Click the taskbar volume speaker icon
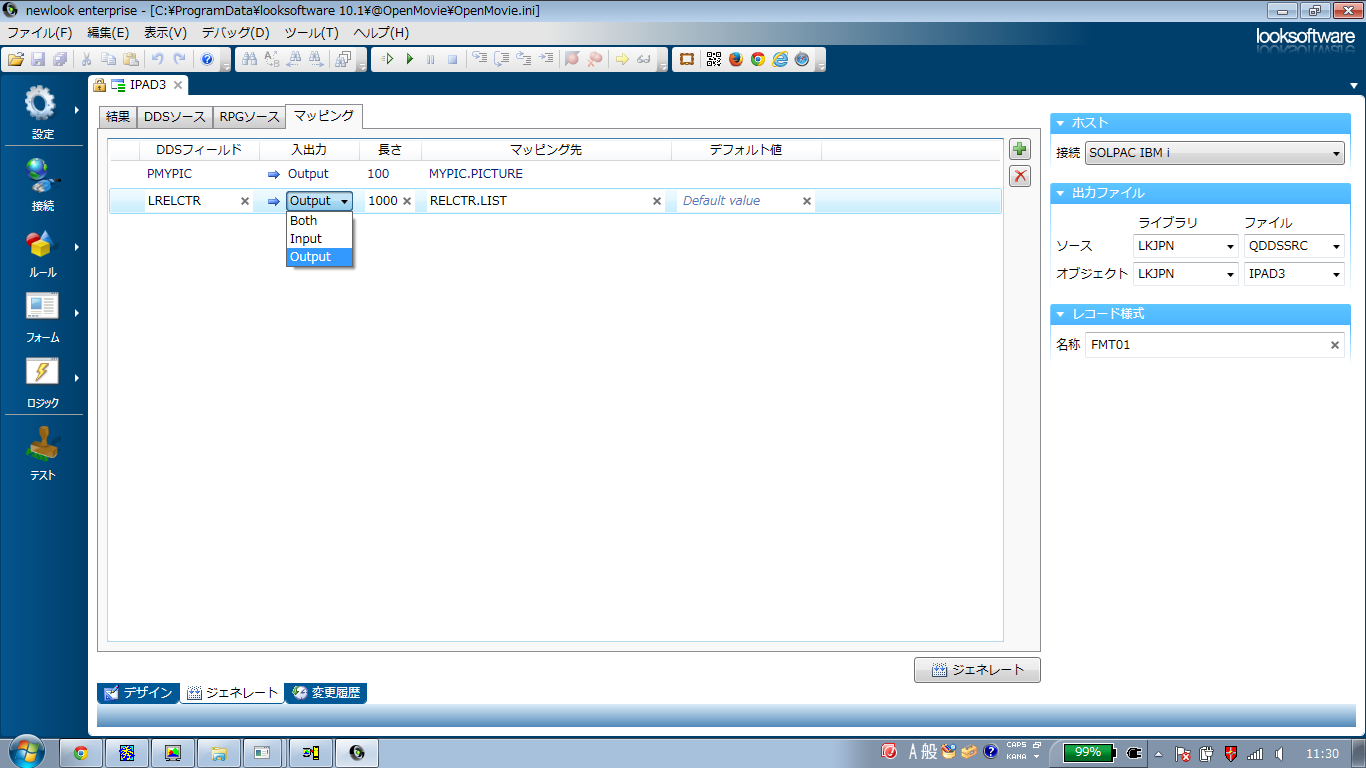Screen dimensions: 1366x768 (x=1279, y=753)
